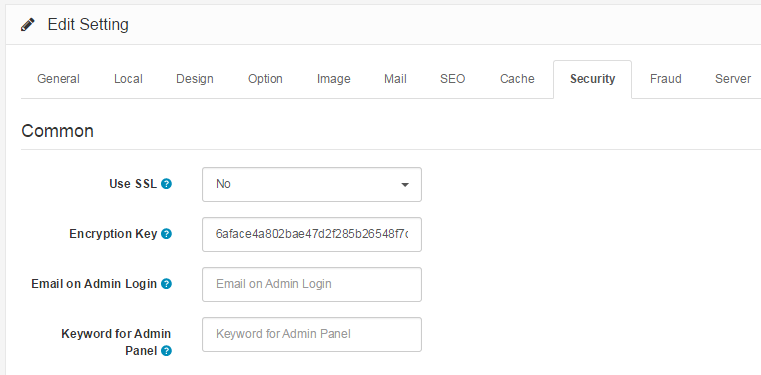Screen dimensions: 761x375
Task: Click the Common section heading
Action: coord(57,131)
